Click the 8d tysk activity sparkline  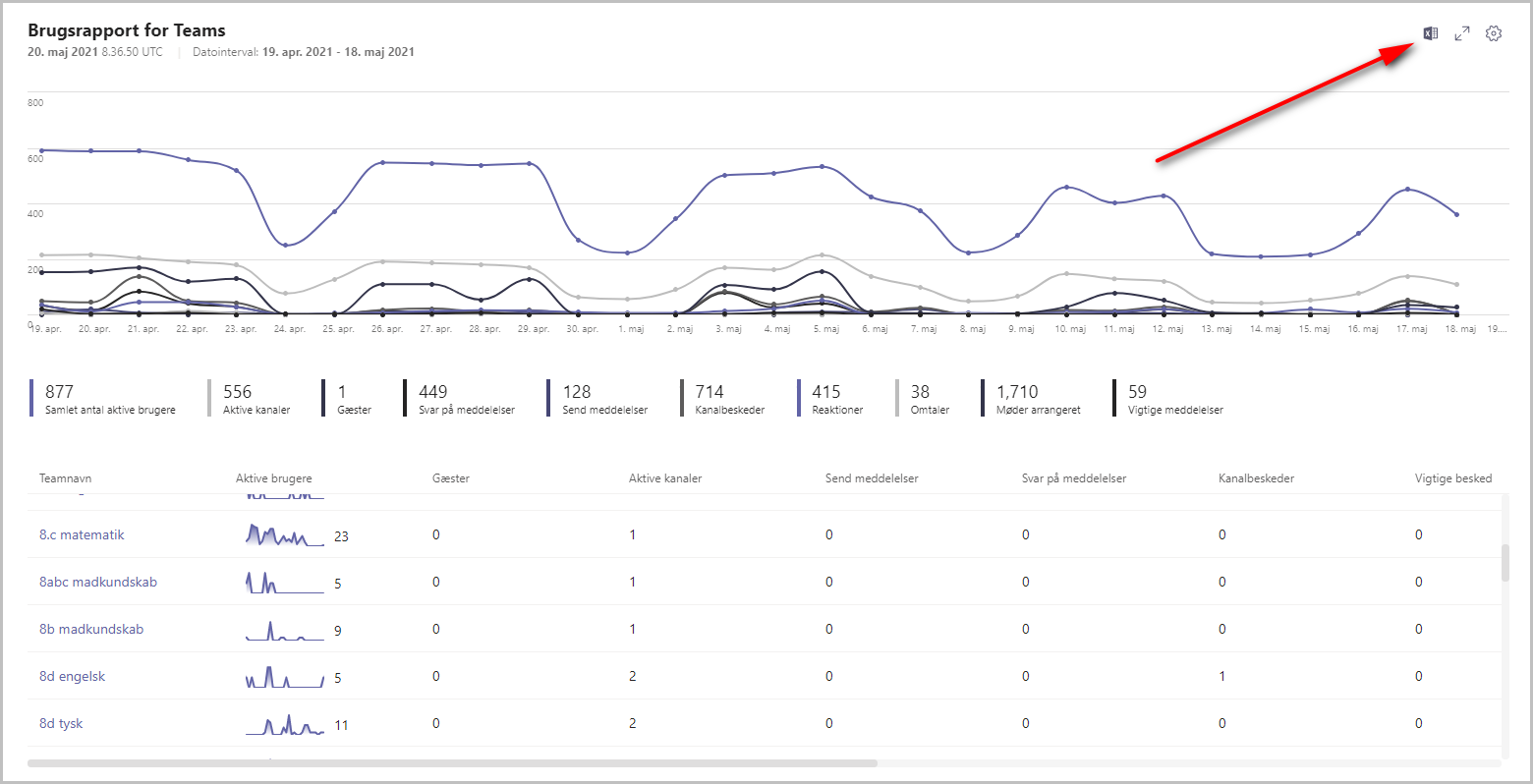pyautogui.click(x=285, y=724)
